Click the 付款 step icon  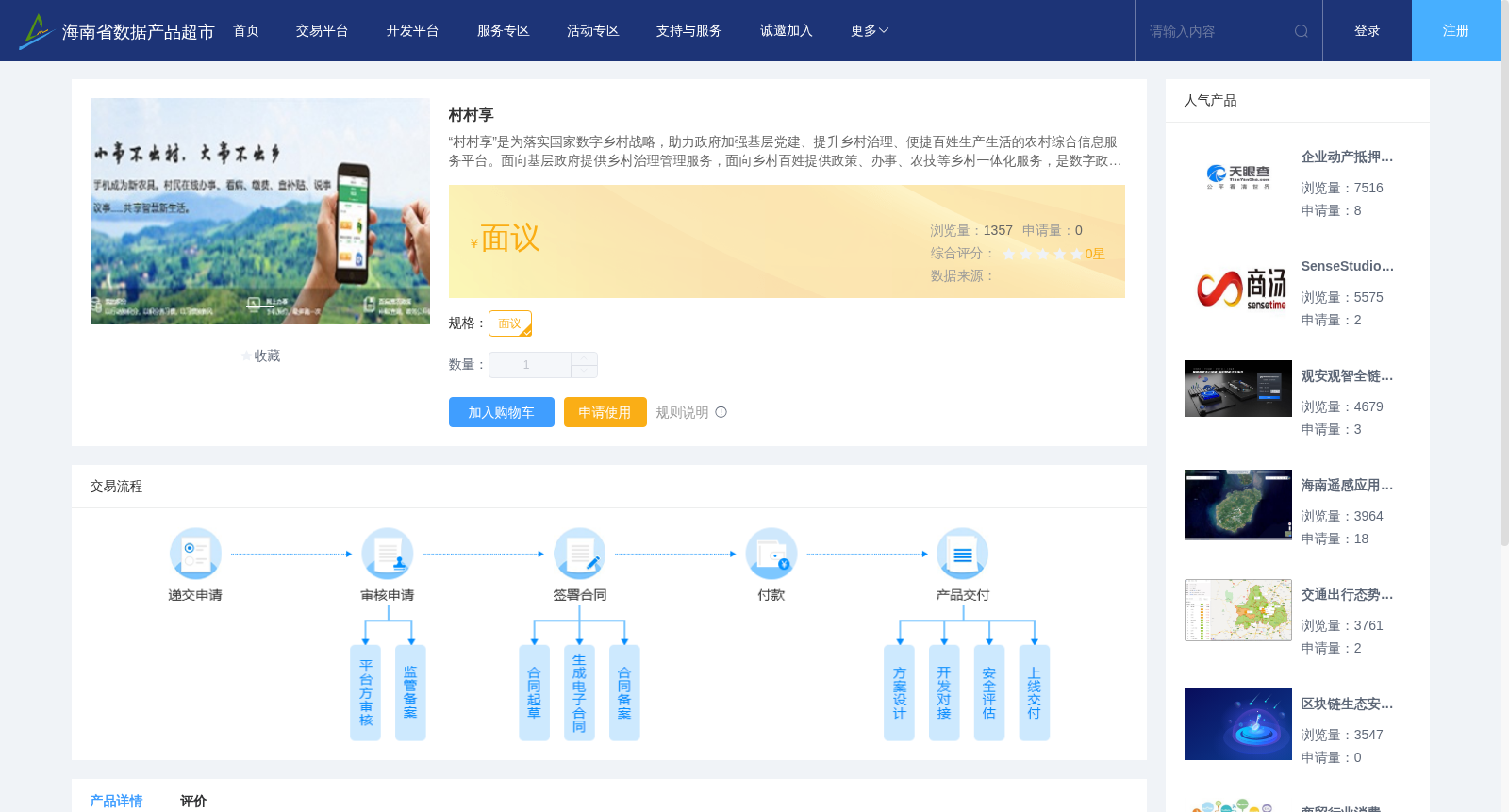tap(771, 553)
